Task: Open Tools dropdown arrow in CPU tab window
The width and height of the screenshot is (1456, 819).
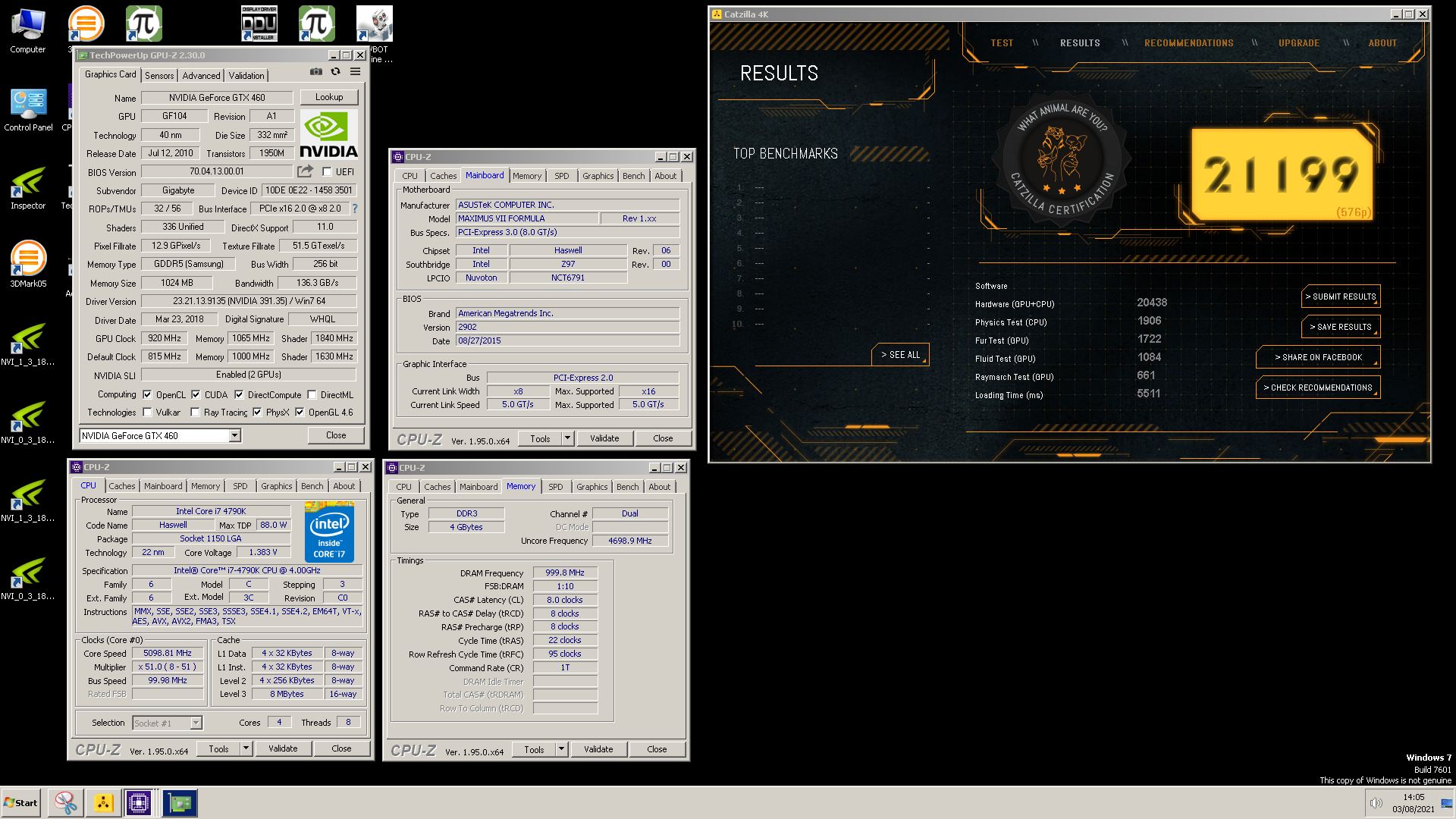Action: click(246, 748)
